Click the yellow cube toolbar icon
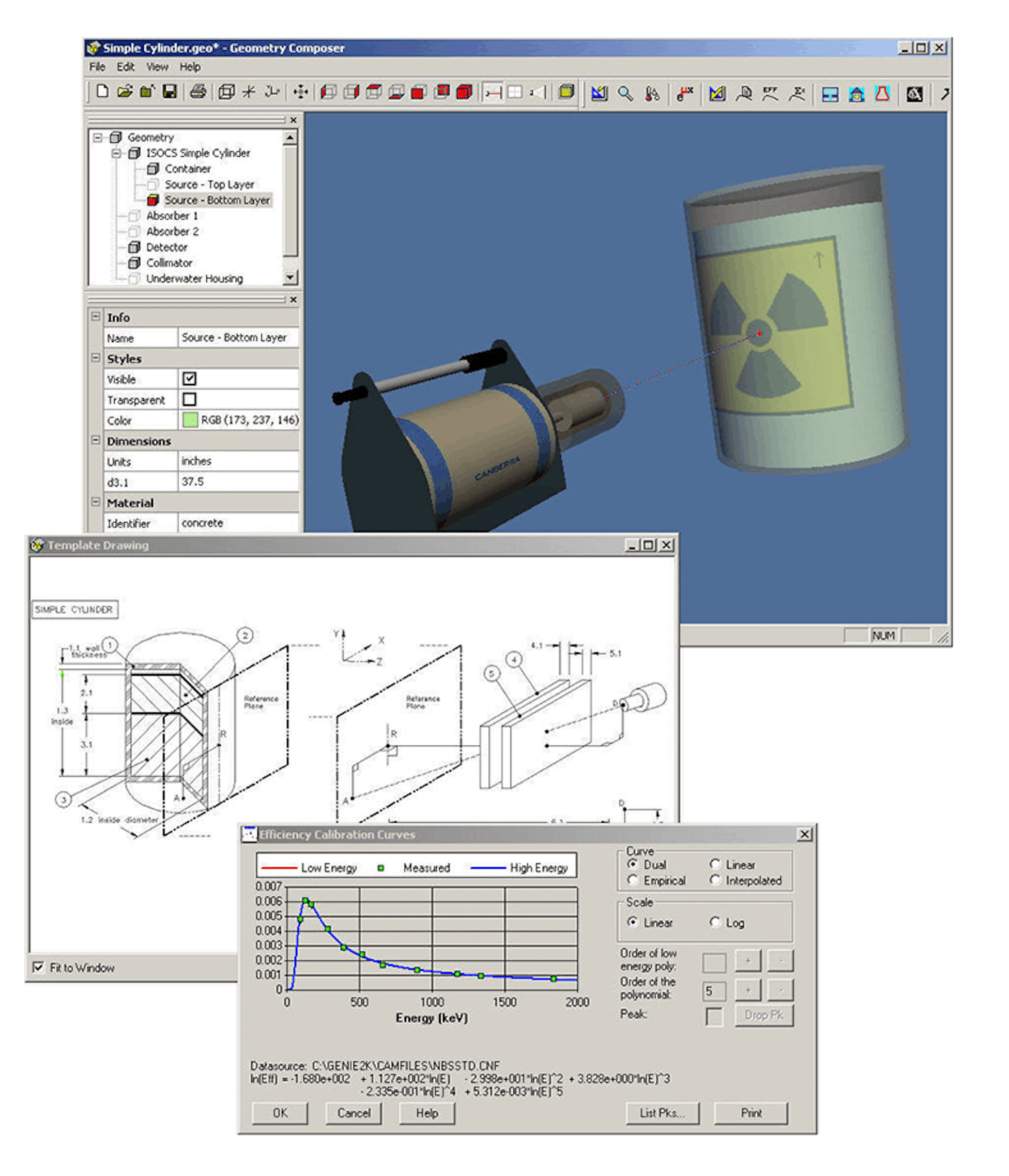The image size is (1009, 1176). pyautogui.click(x=566, y=91)
